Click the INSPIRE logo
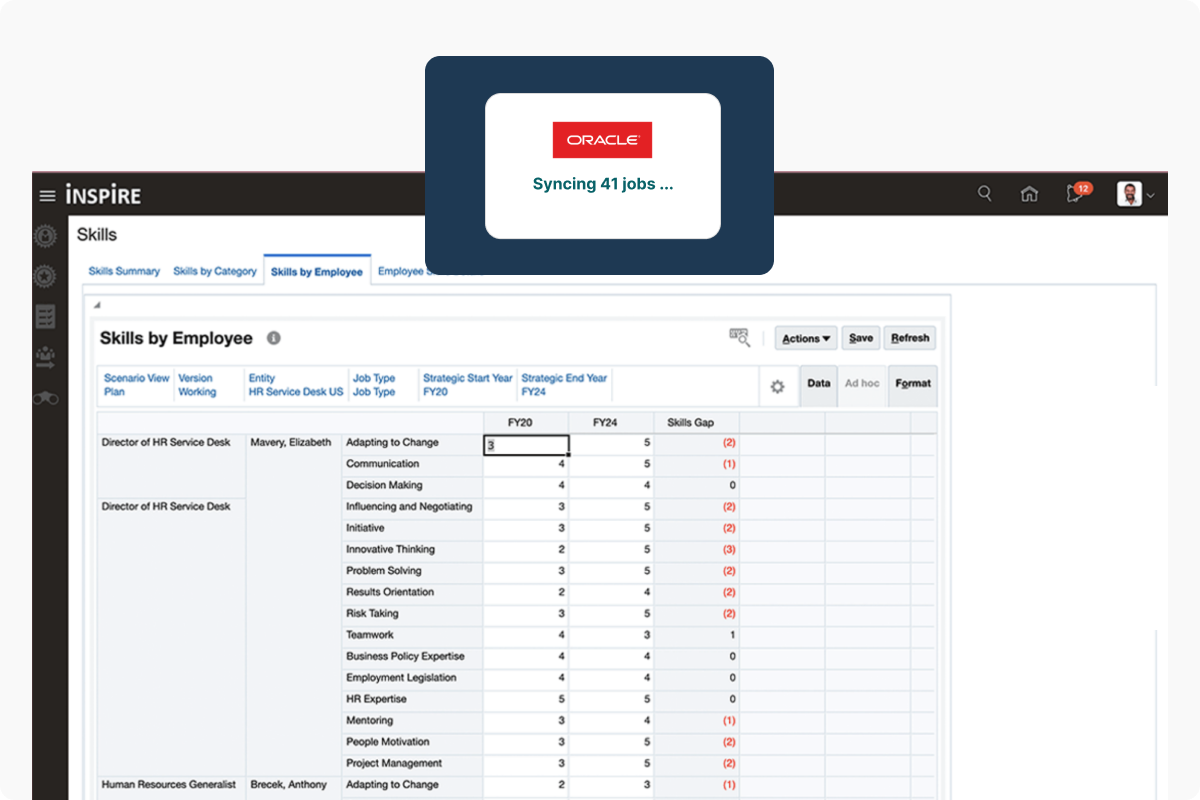 pos(103,195)
